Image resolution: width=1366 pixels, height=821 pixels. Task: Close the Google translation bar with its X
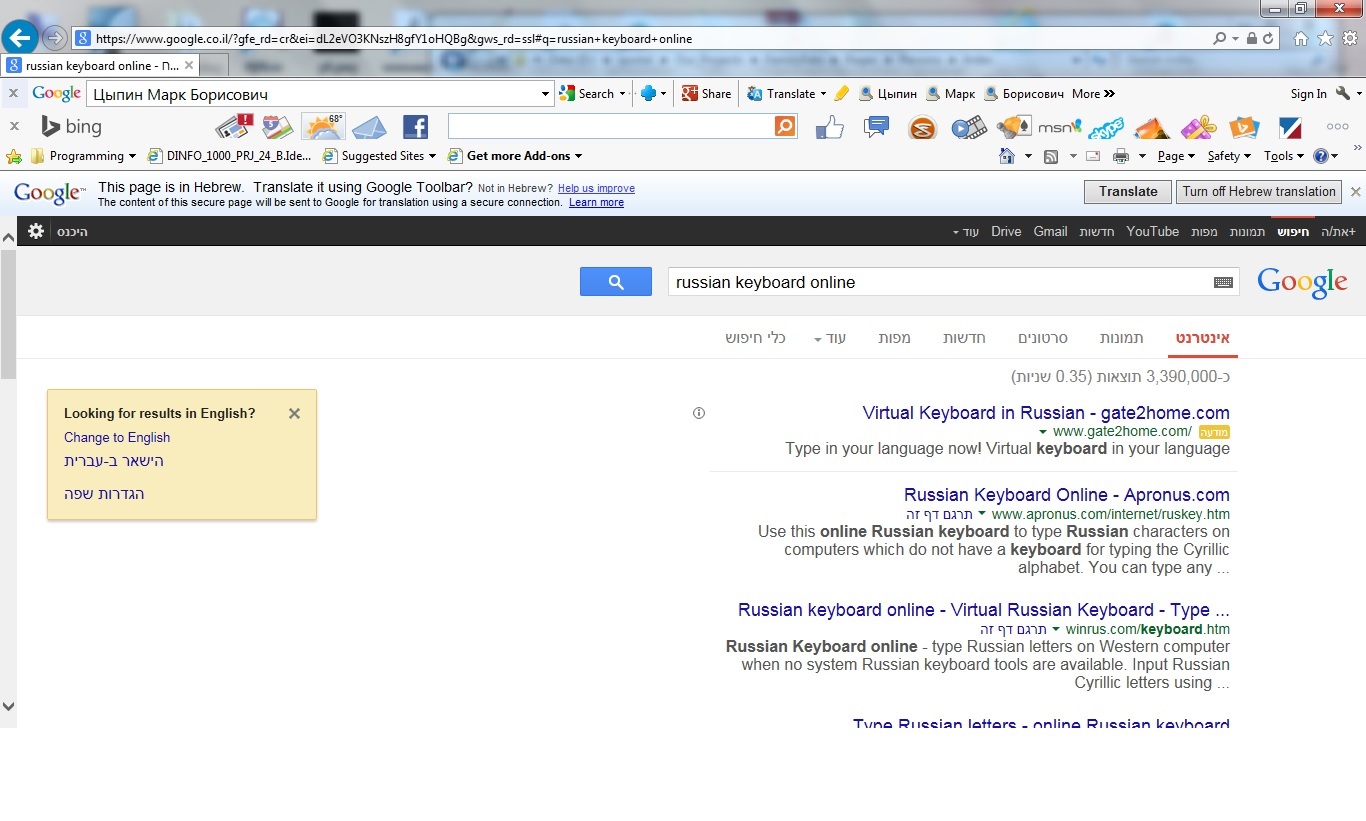pos(1355,191)
